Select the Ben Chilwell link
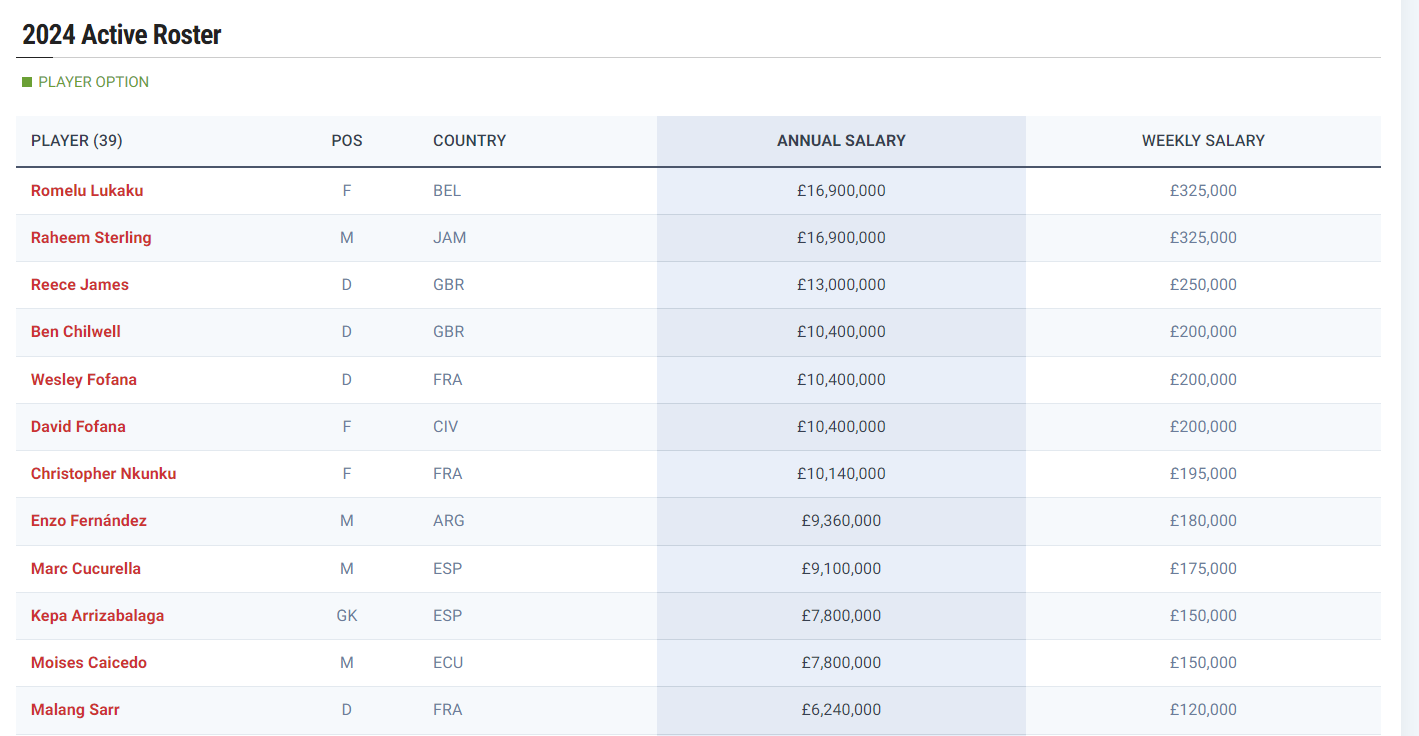Viewport: 1419px width, 736px height. 76,332
